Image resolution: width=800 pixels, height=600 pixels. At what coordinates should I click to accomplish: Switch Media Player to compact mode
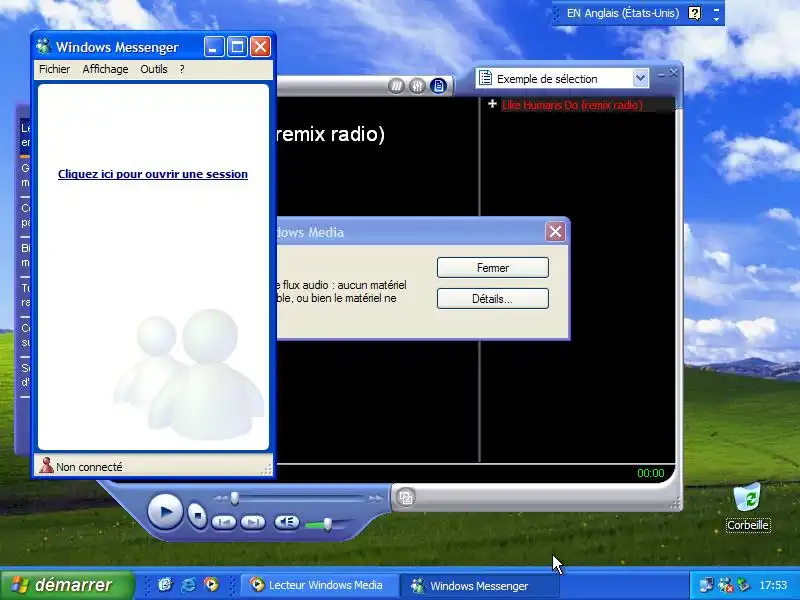(x=406, y=497)
